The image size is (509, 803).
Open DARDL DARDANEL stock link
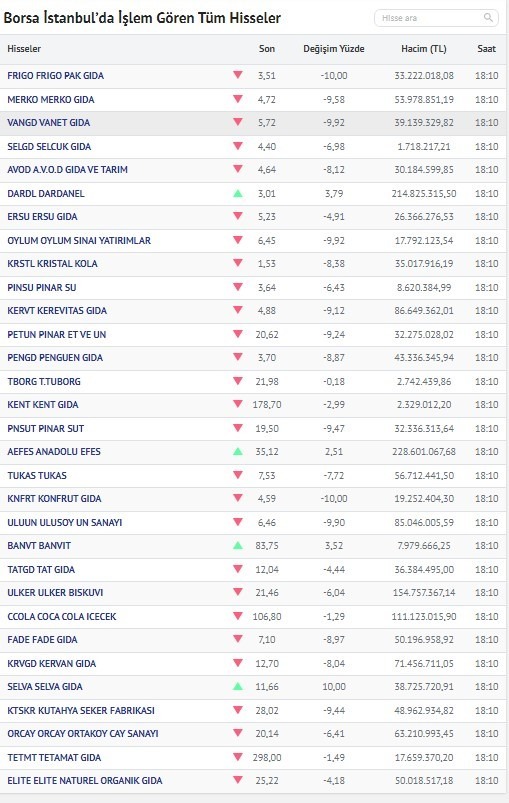click(x=46, y=194)
